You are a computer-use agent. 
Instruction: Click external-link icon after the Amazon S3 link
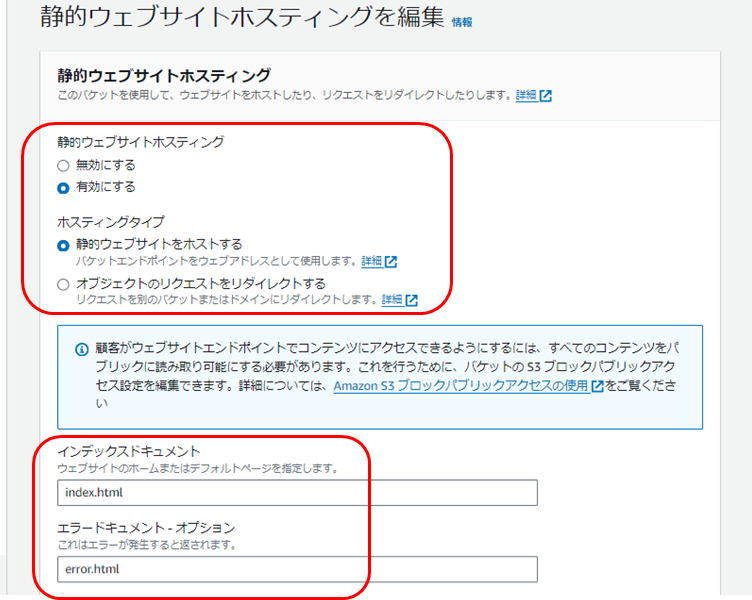(598, 386)
